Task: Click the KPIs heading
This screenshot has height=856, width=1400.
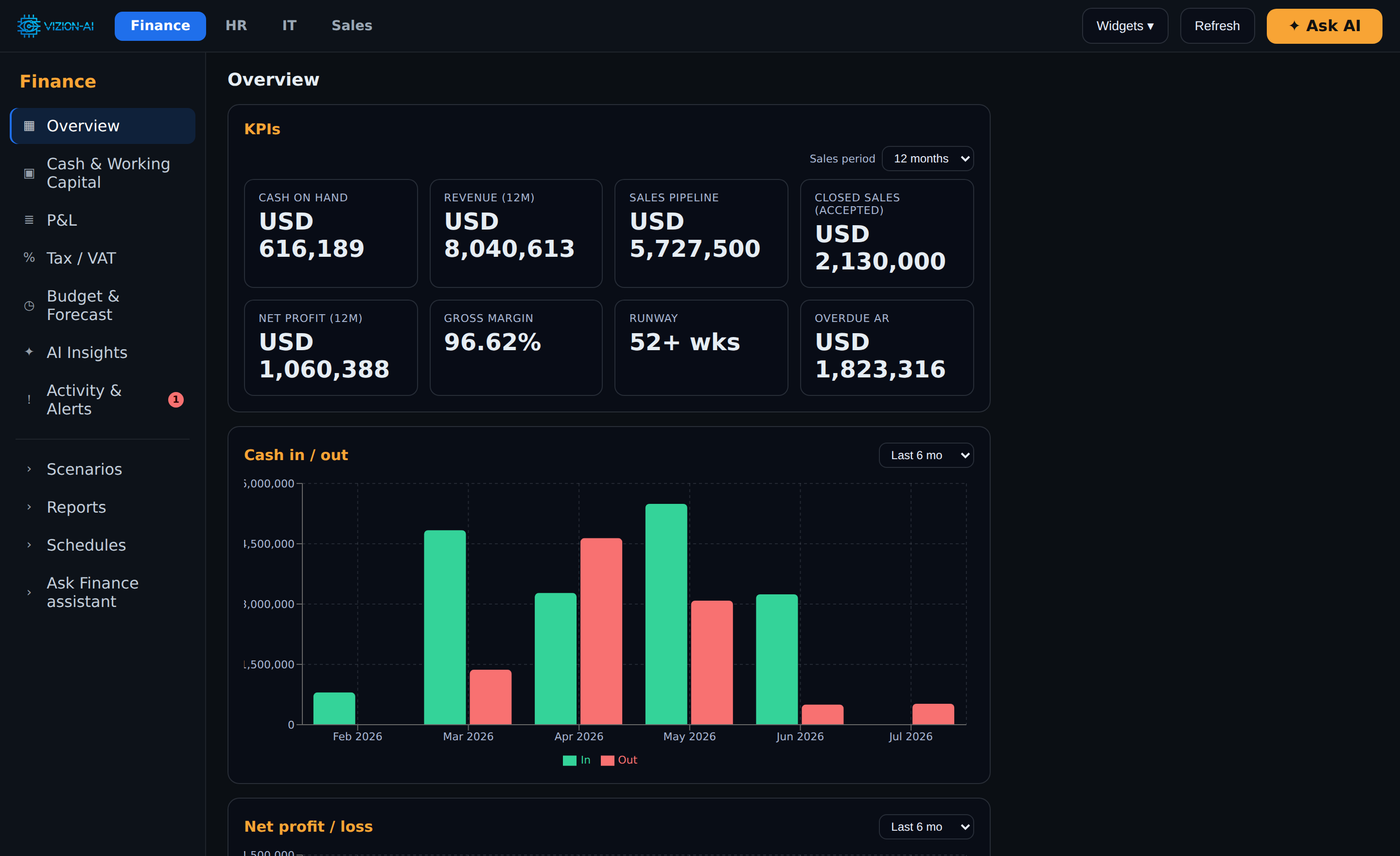Action: click(x=262, y=129)
